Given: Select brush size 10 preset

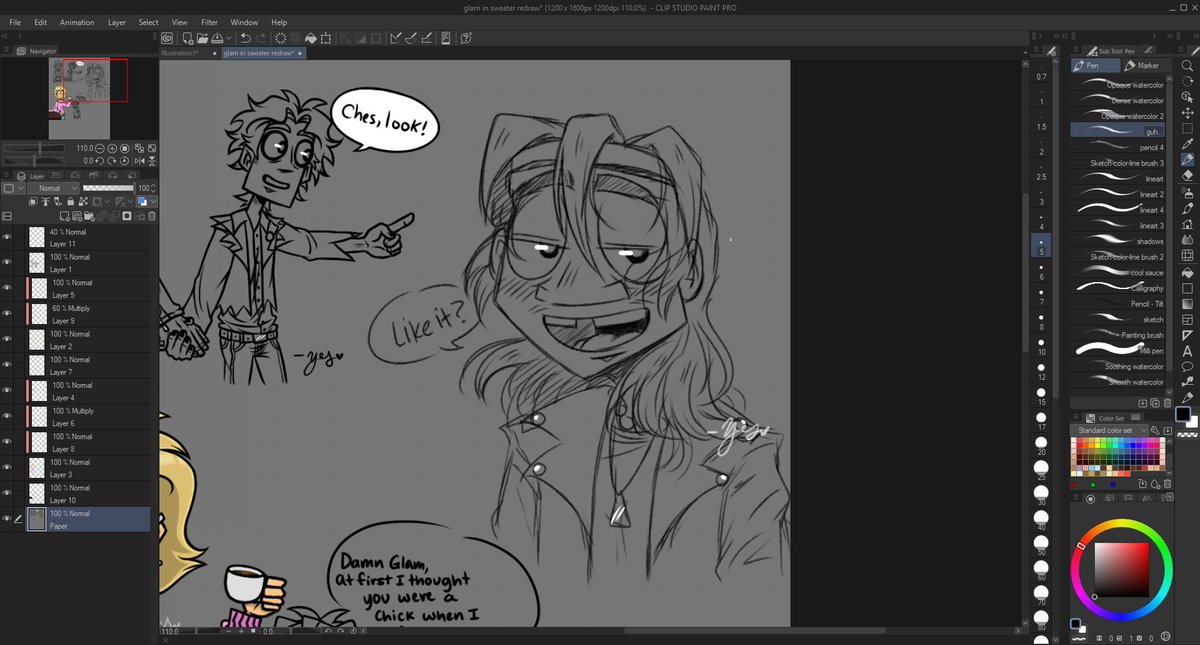Looking at the screenshot, I should point(1041,346).
